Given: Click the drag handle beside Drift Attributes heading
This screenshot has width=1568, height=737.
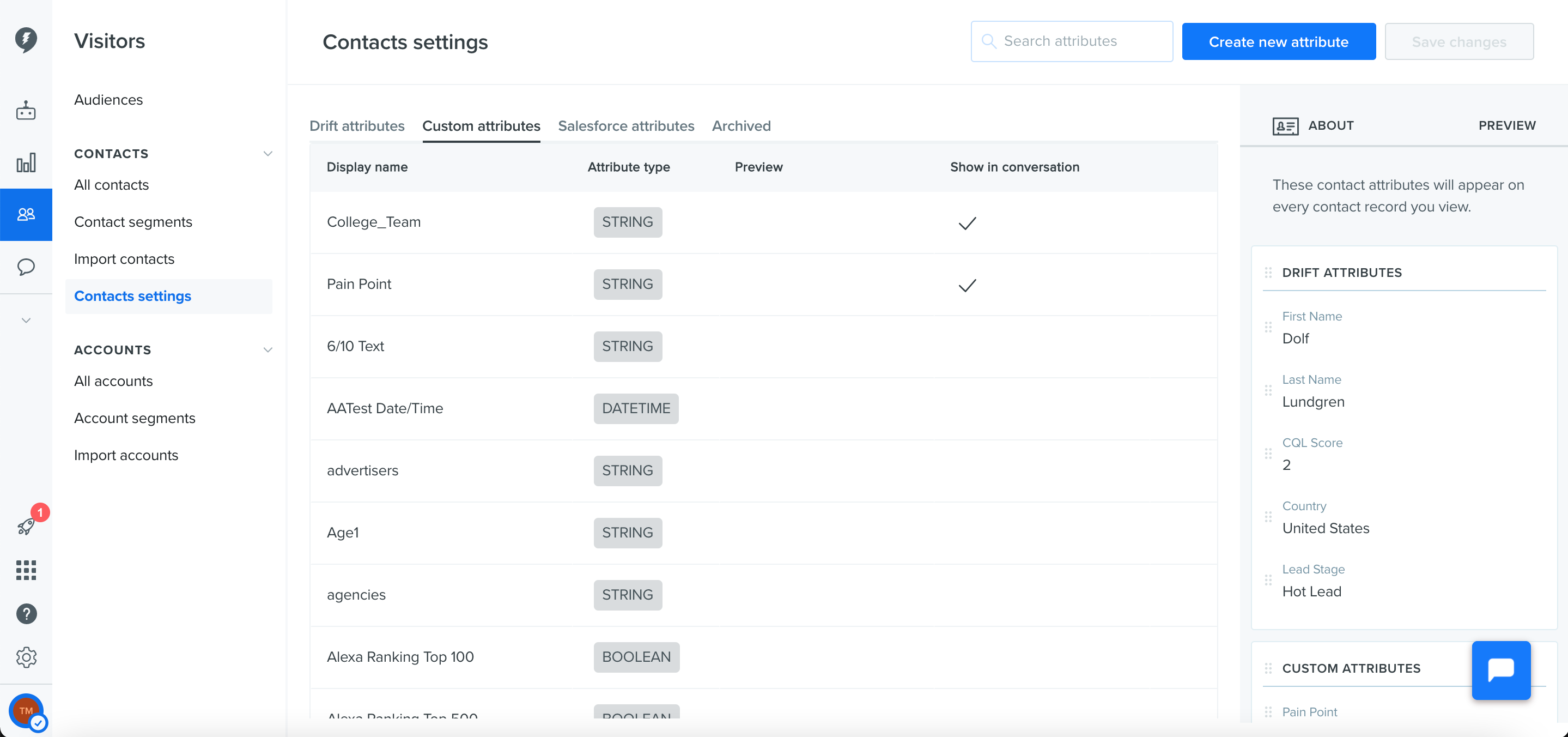Looking at the screenshot, I should (1268, 272).
